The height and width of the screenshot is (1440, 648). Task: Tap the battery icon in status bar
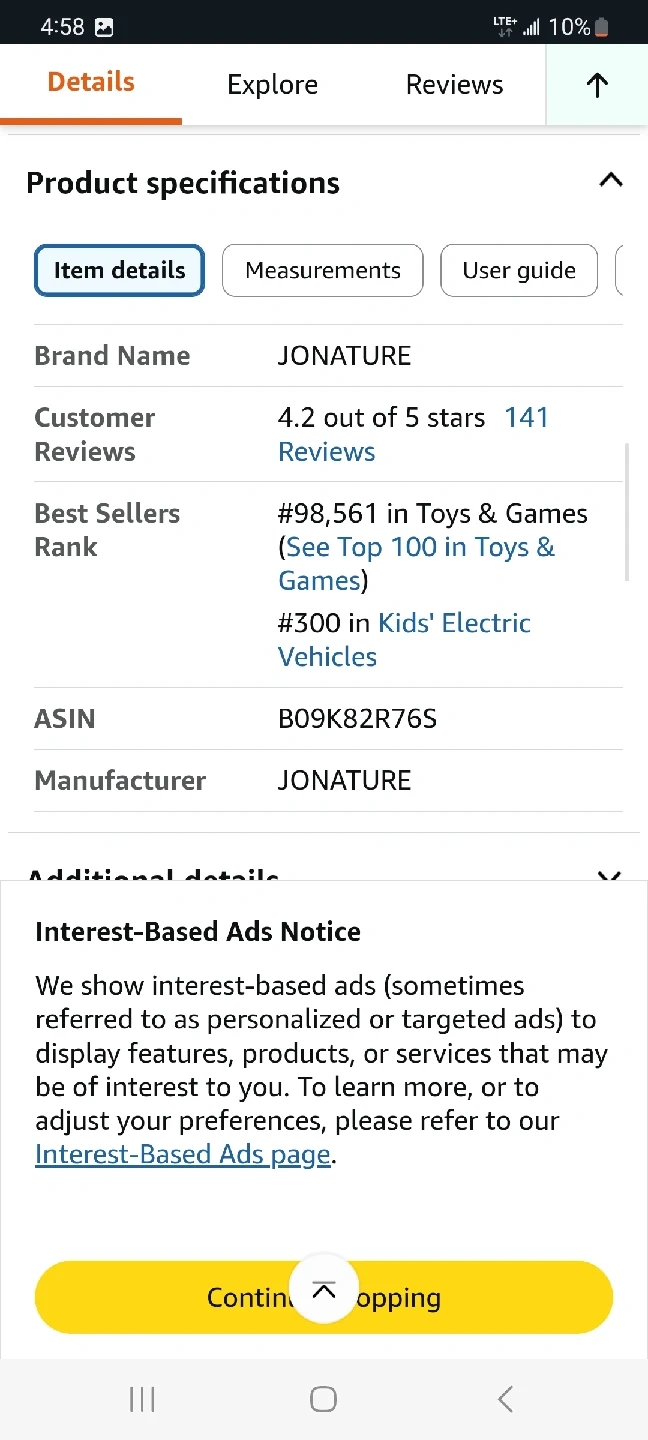[x=602, y=27]
